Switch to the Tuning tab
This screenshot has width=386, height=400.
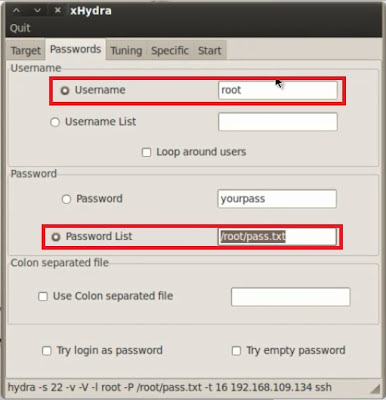[x=126, y=51]
